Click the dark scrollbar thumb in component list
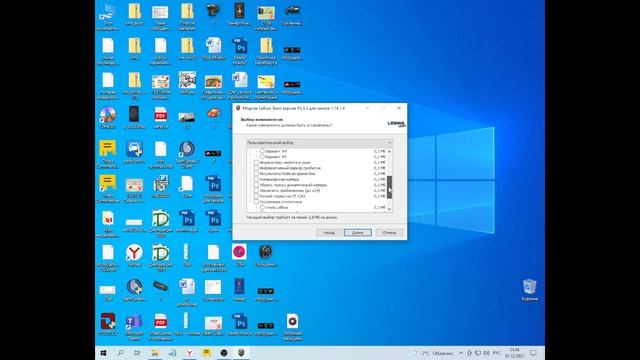 [389, 187]
